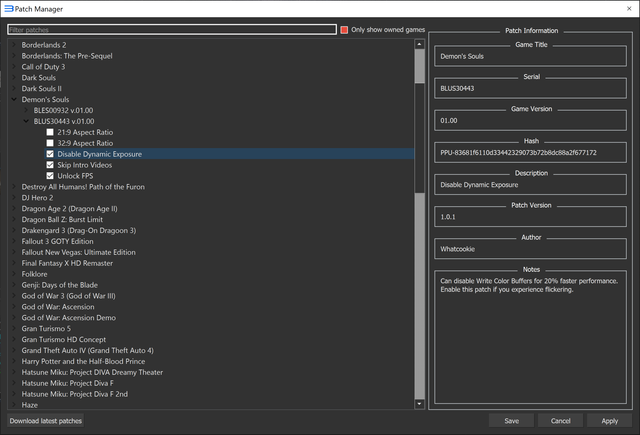The height and width of the screenshot is (435, 640).
Task: Toggle Only show owned games checkbox
Action: point(344,30)
